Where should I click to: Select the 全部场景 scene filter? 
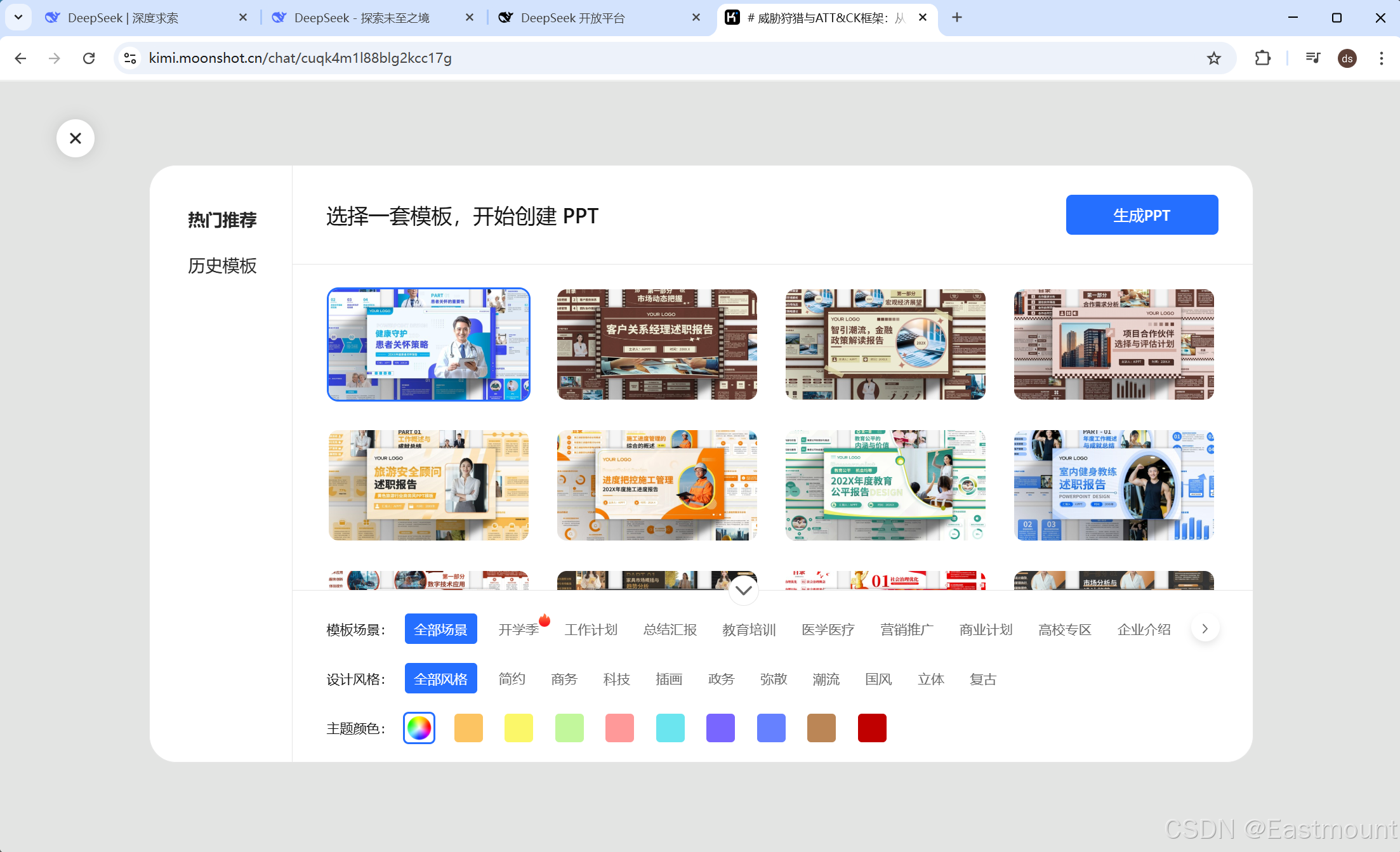tap(440, 629)
